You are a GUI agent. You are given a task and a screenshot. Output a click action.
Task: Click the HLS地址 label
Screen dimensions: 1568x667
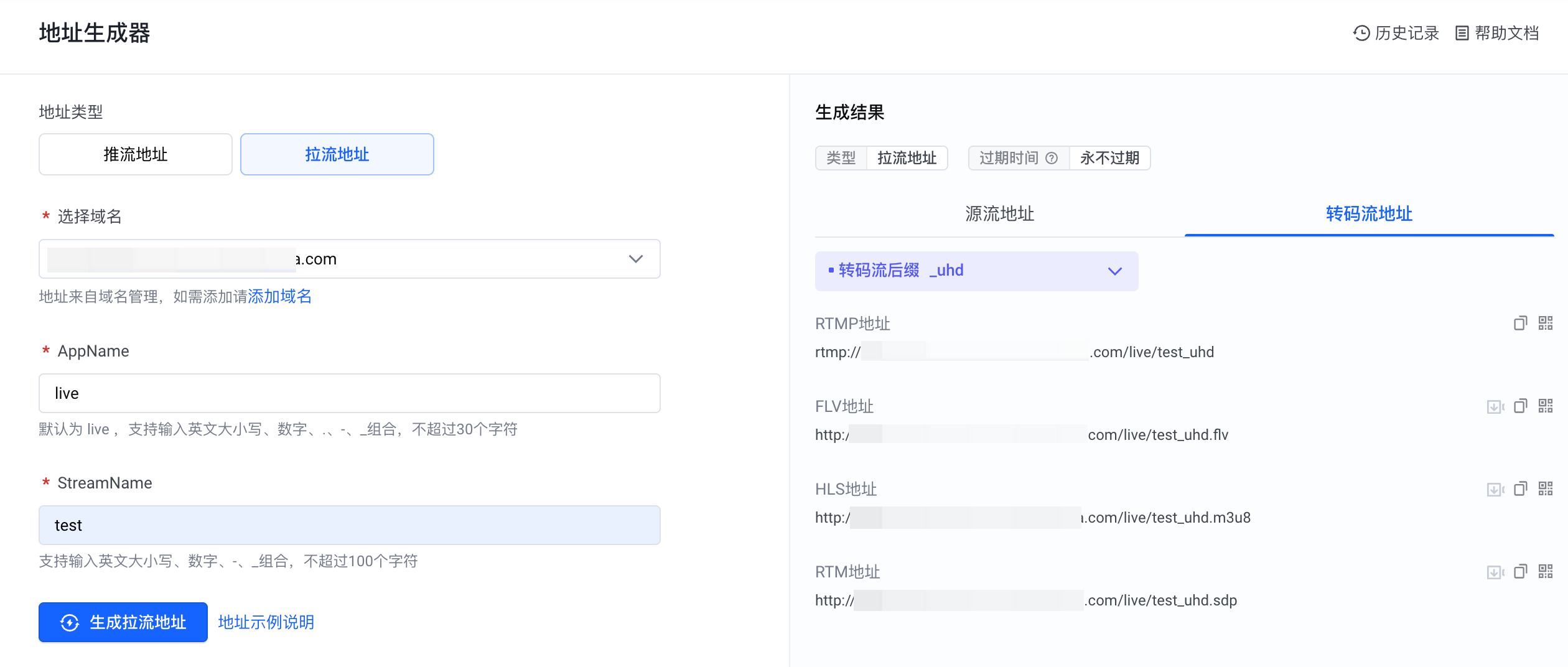pos(846,489)
